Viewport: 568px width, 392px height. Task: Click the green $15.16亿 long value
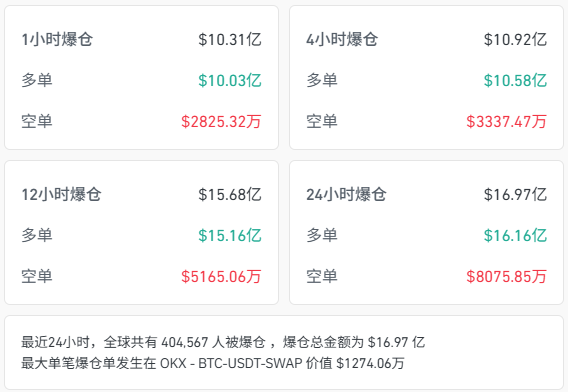(230, 235)
